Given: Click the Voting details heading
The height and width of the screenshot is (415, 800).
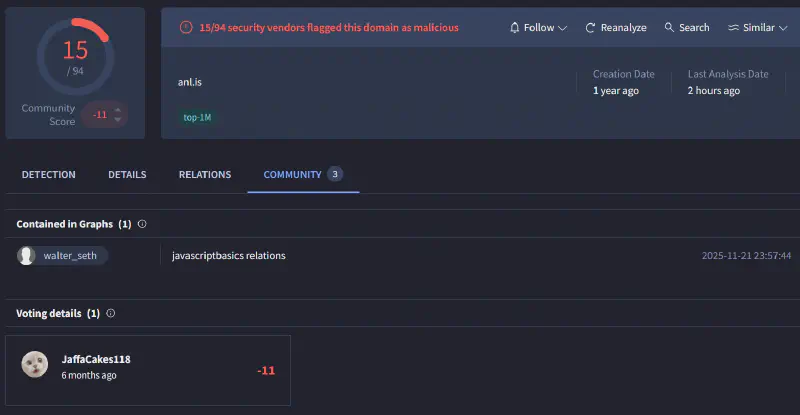Looking at the screenshot, I should (x=58, y=313).
